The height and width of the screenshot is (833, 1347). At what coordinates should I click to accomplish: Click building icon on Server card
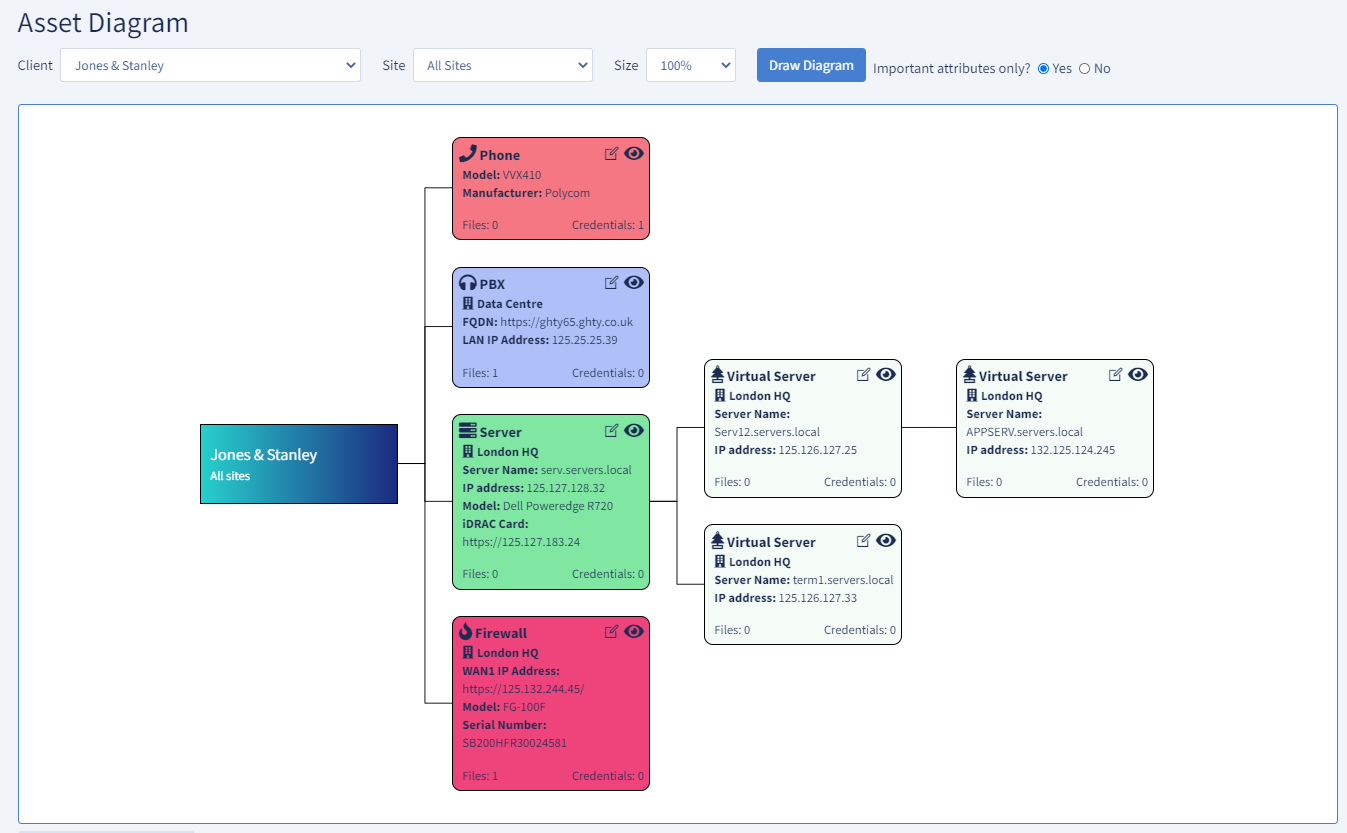pos(467,451)
